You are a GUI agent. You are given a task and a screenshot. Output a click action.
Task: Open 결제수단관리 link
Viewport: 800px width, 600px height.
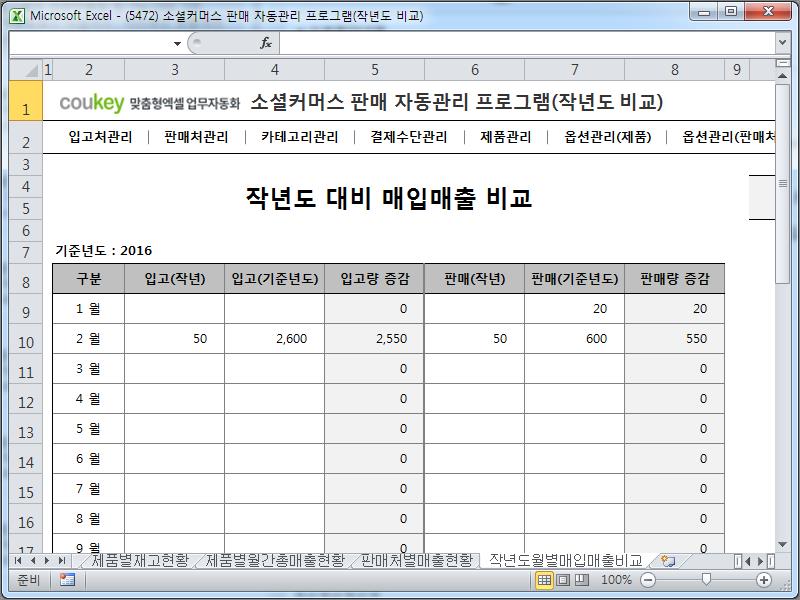pyautogui.click(x=409, y=137)
